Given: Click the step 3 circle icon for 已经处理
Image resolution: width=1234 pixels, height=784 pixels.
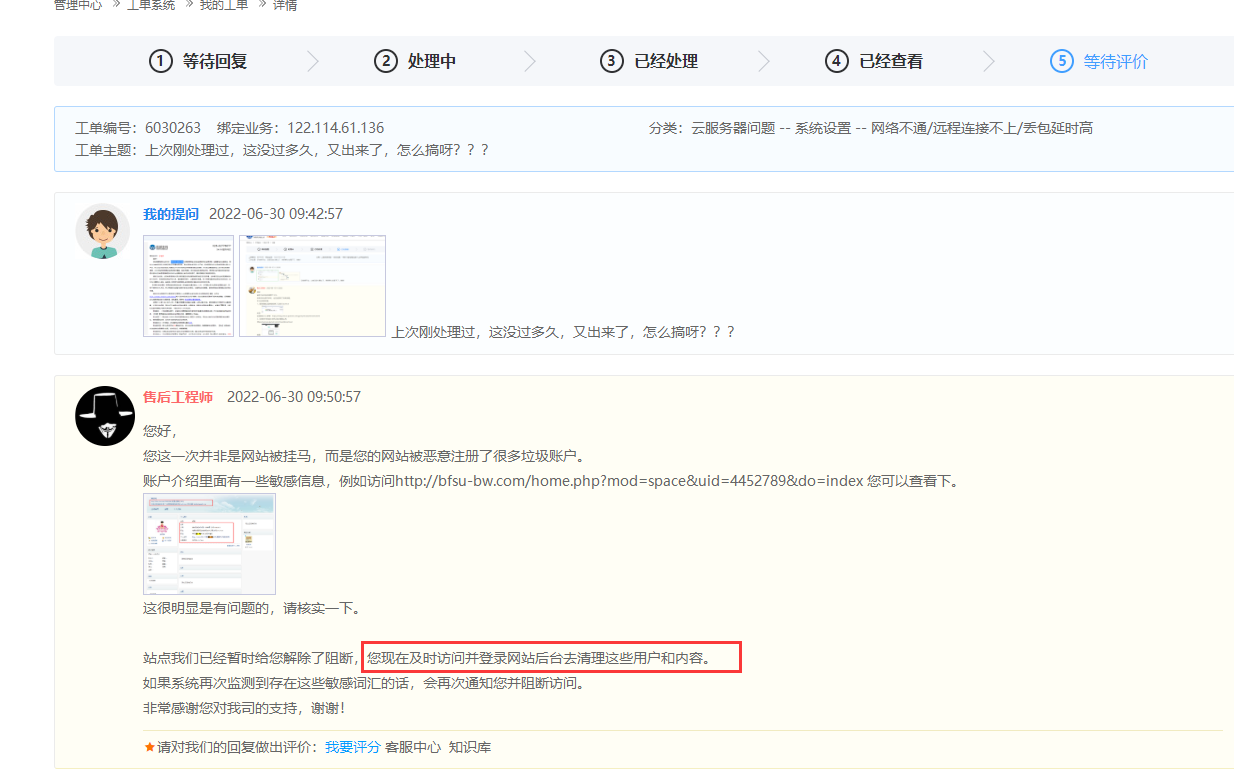Looking at the screenshot, I should coord(612,61).
